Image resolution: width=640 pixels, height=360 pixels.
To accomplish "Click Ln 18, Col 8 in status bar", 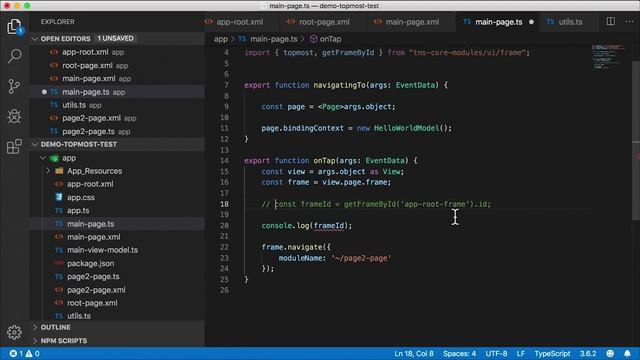I will (413, 353).
